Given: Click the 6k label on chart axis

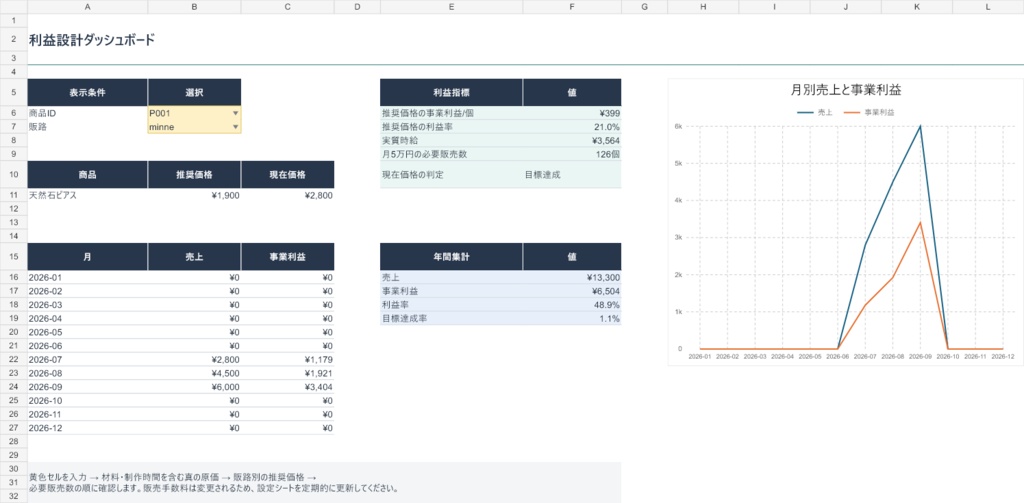Looking at the screenshot, I should [679, 126].
